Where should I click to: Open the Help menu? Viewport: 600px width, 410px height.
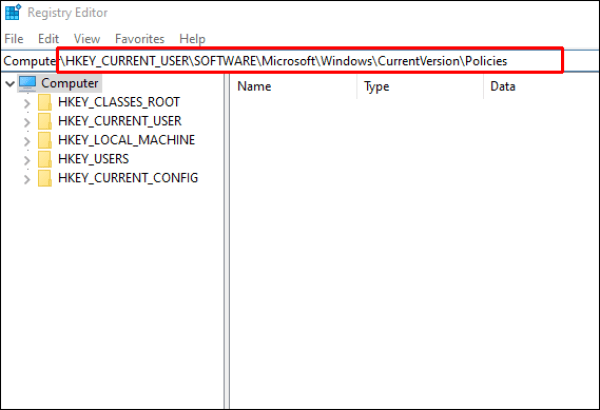click(x=192, y=39)
